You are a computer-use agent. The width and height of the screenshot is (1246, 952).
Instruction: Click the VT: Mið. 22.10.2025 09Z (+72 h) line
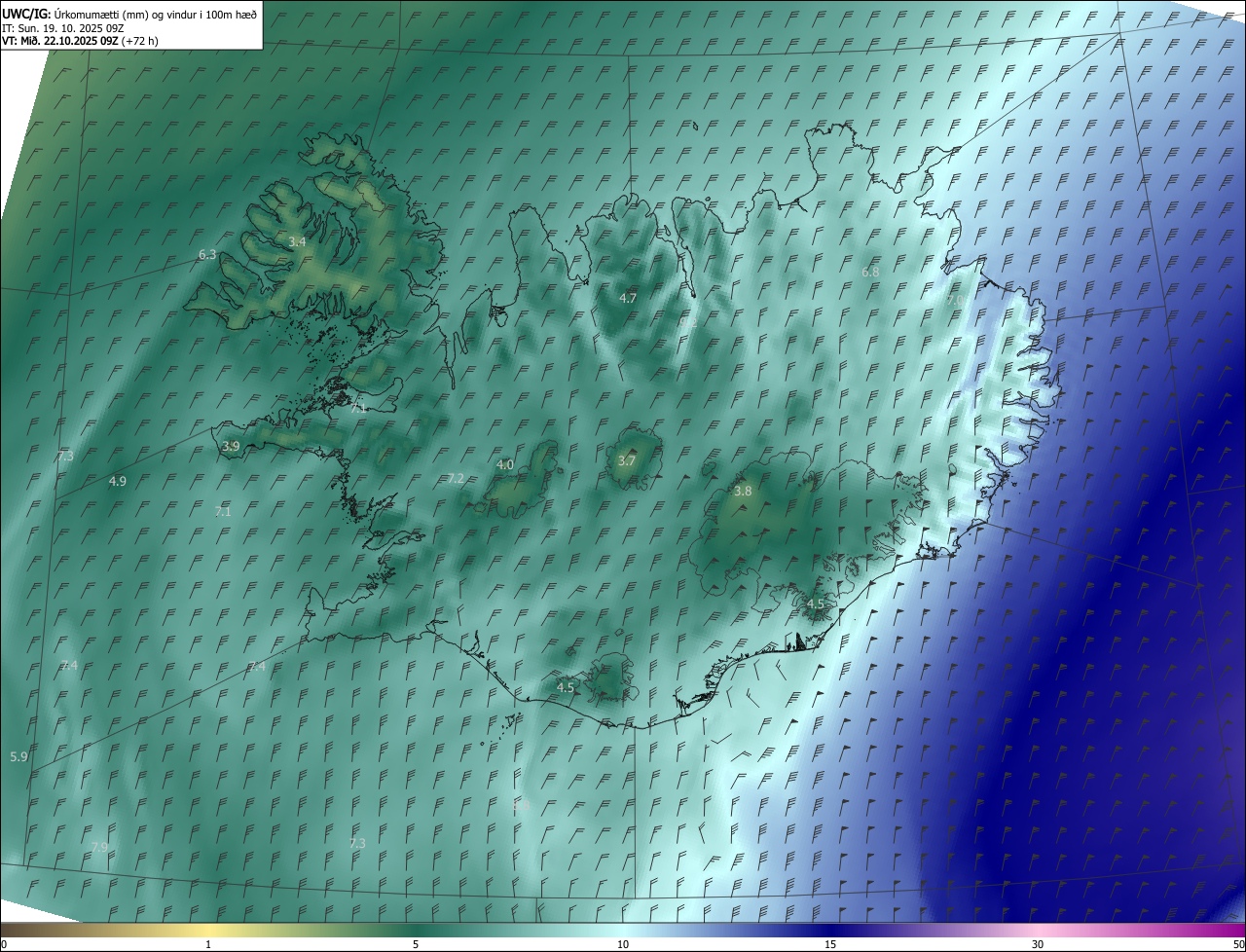point(80,41)
